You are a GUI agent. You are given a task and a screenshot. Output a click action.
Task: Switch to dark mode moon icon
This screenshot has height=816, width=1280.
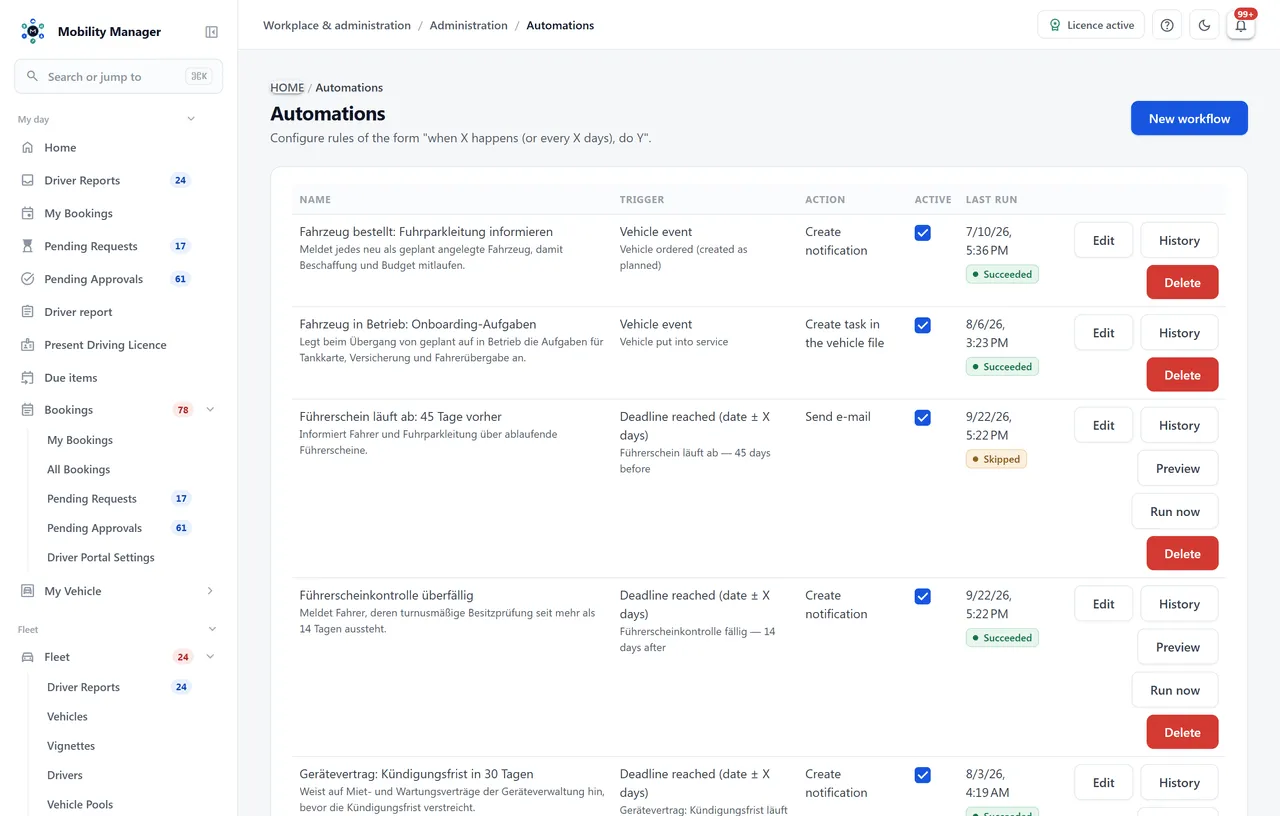pos(1204,25)
